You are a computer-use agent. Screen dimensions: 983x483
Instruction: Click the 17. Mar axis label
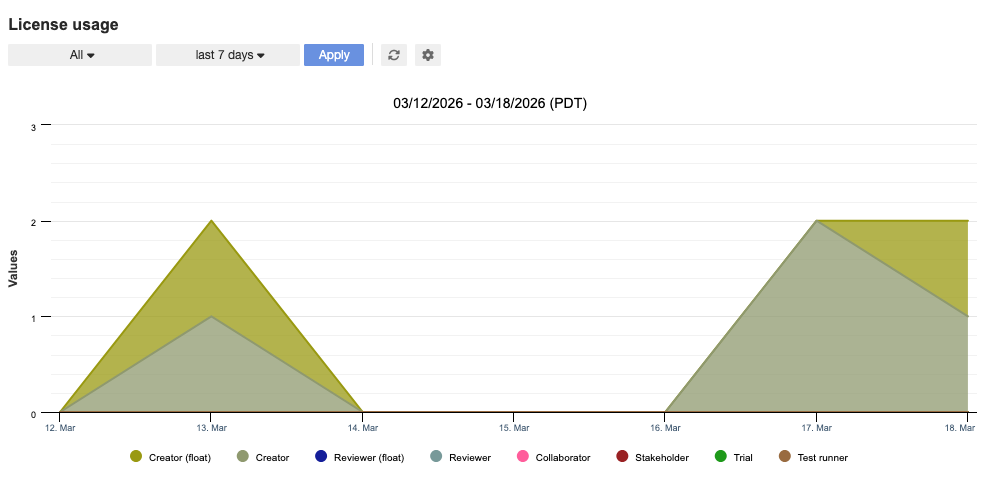[x=816, y=428]
